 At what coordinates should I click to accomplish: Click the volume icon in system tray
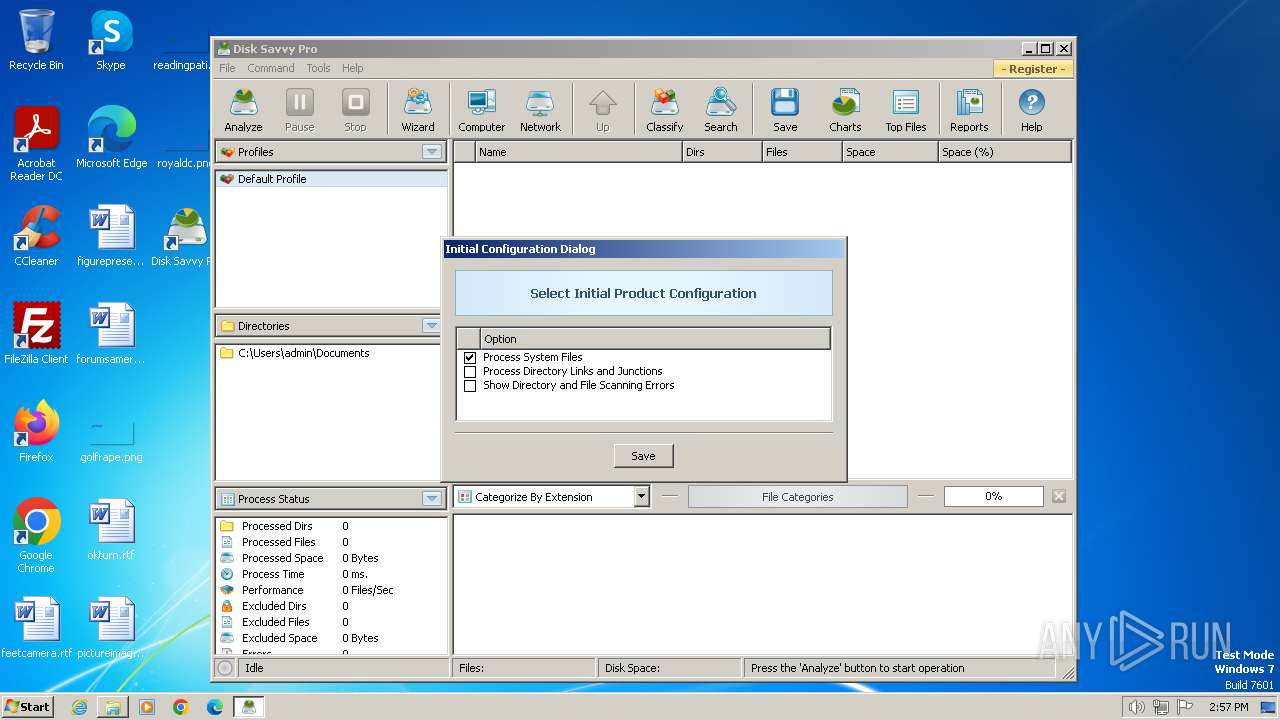tap(1136, 707)
